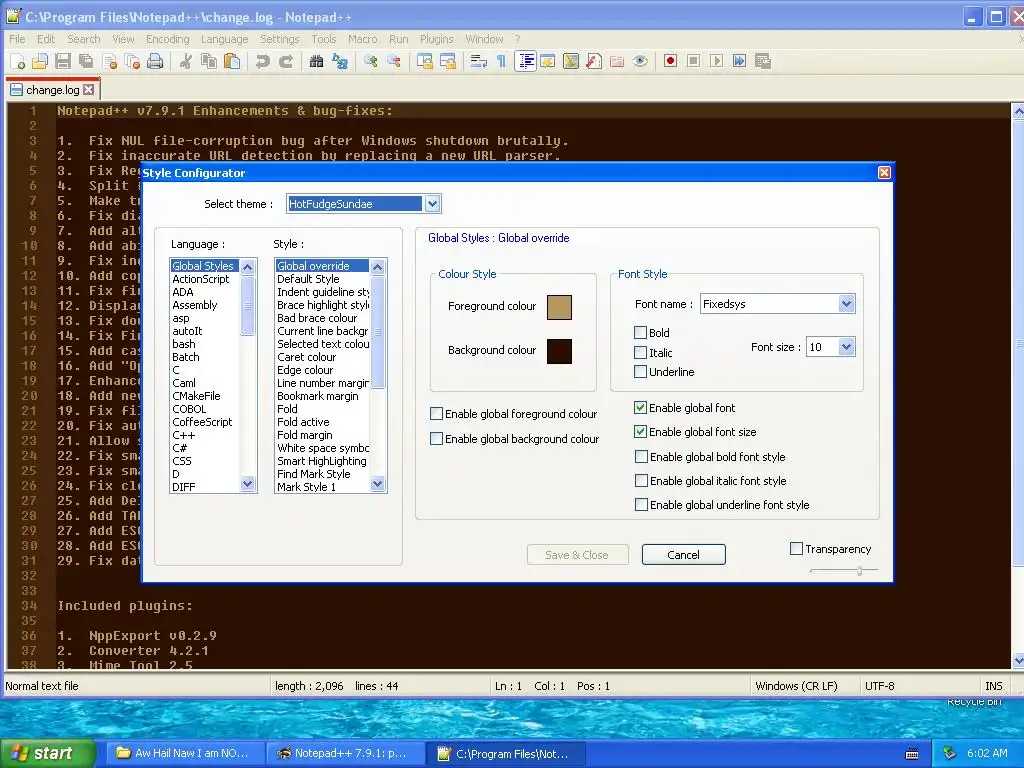The image size is (1024, 768).
Task: Open the Select theme dropdown
Action: click(x=432, y=204)
